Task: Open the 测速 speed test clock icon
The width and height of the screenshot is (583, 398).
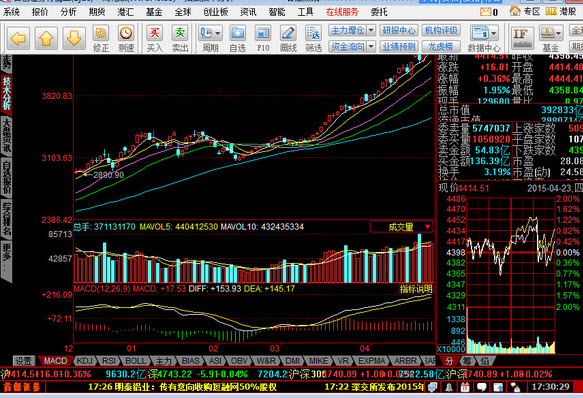Action: pos(126,38)
